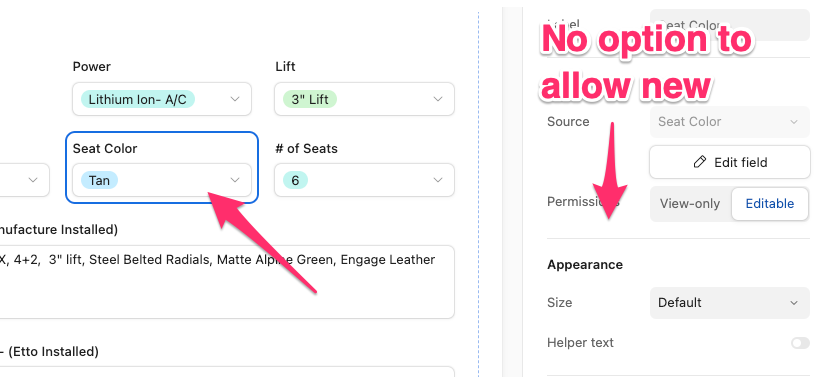This screenshot has height=377, width=825.
Task: Select View-only permission
Action: pyautogui.click(x=690, y=203)
